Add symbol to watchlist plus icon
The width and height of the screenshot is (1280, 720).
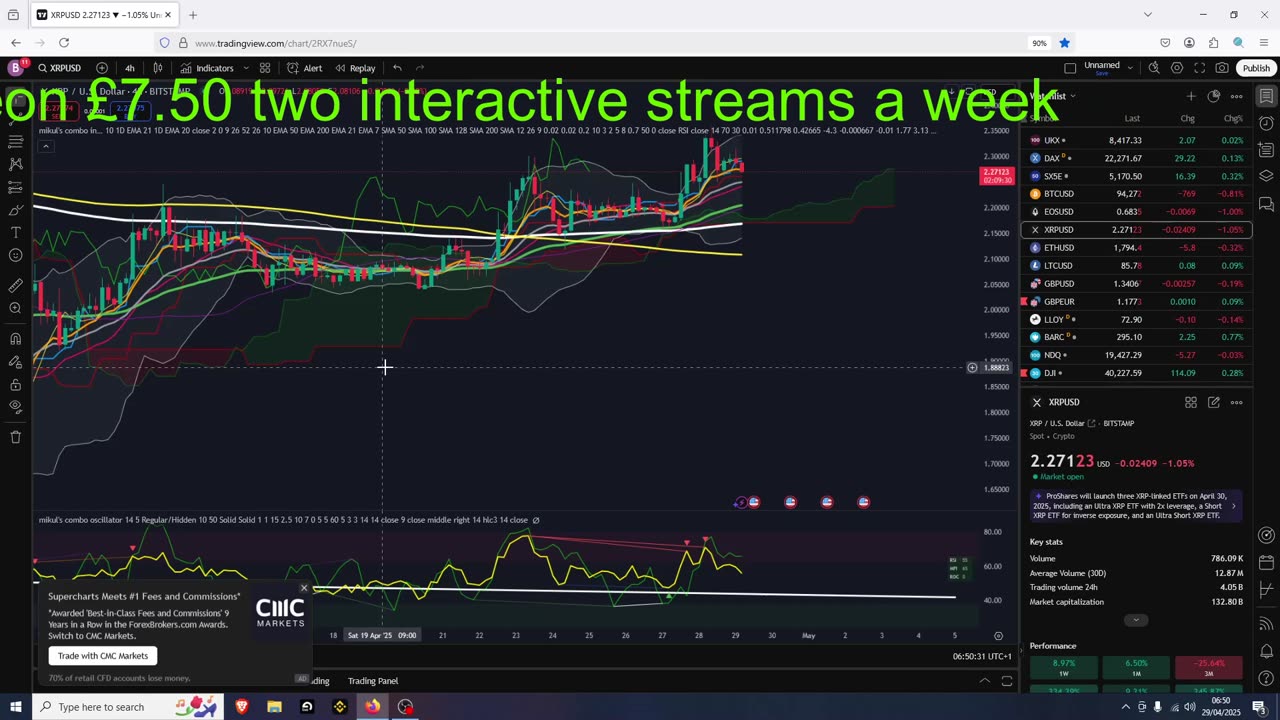click(x=1190, y=96)
